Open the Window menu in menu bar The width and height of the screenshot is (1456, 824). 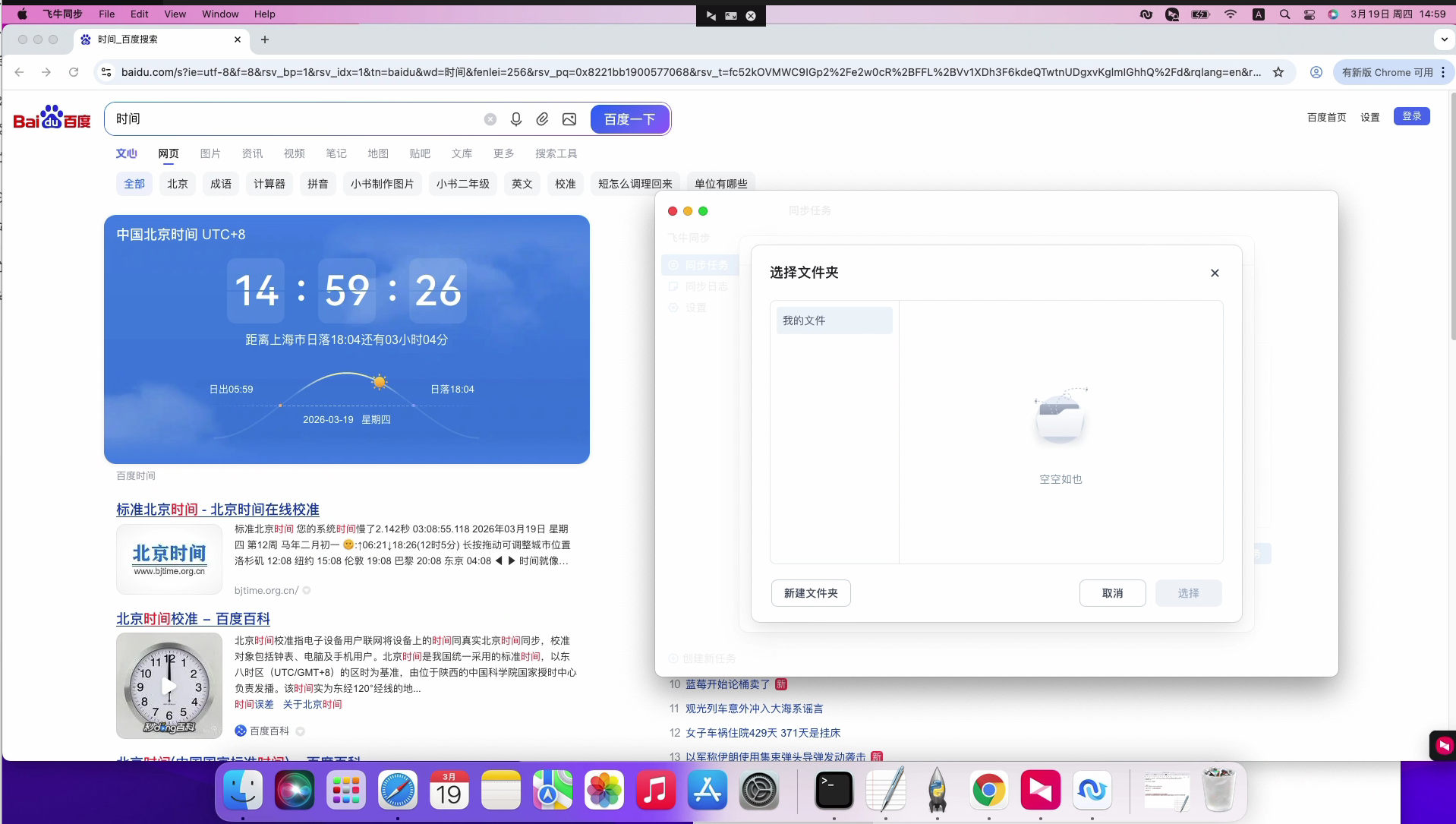(220, 14)
